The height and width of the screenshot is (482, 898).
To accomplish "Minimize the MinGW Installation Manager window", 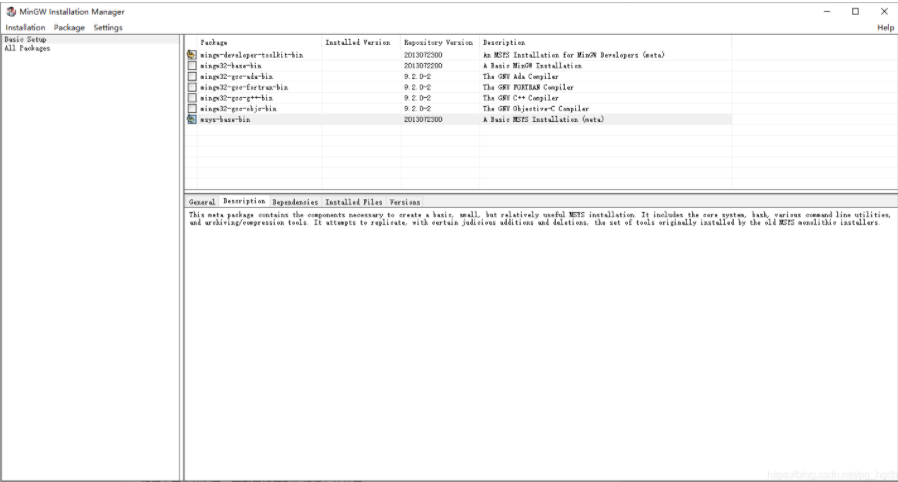I will [827, 11].
